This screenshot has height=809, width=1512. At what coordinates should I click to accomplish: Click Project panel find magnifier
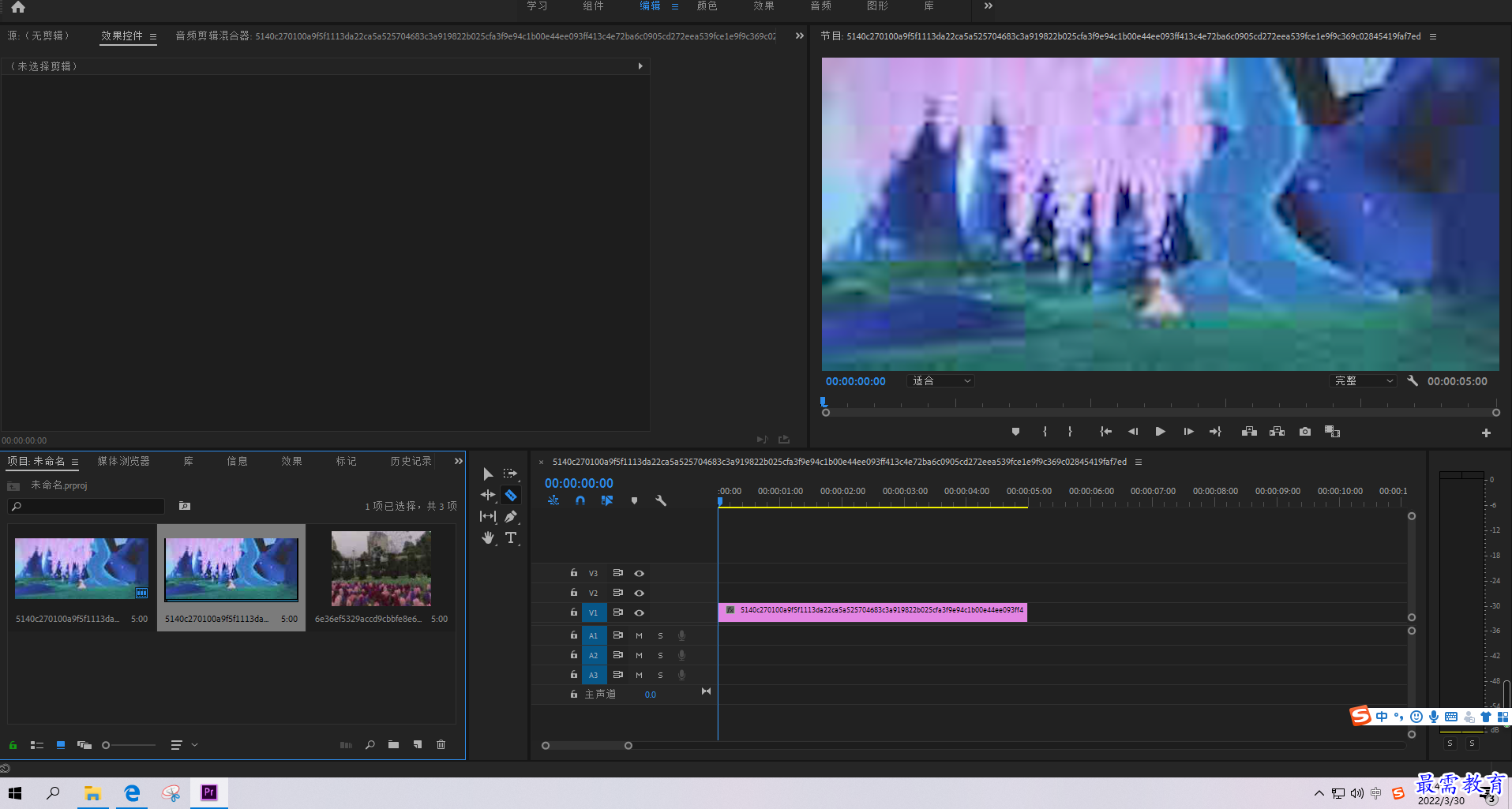coord(370,745)
